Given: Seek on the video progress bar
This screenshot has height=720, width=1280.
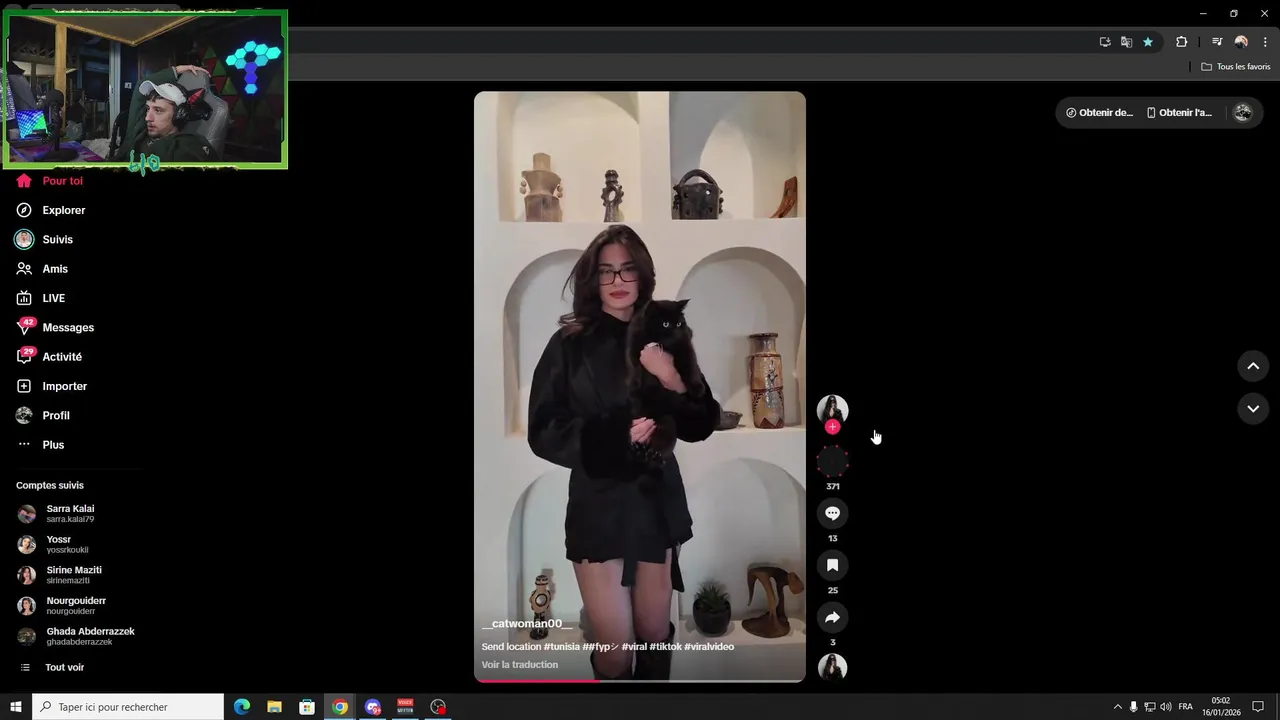Looking at the screenshot, I should pyautogui.click(x=640, y=680).
